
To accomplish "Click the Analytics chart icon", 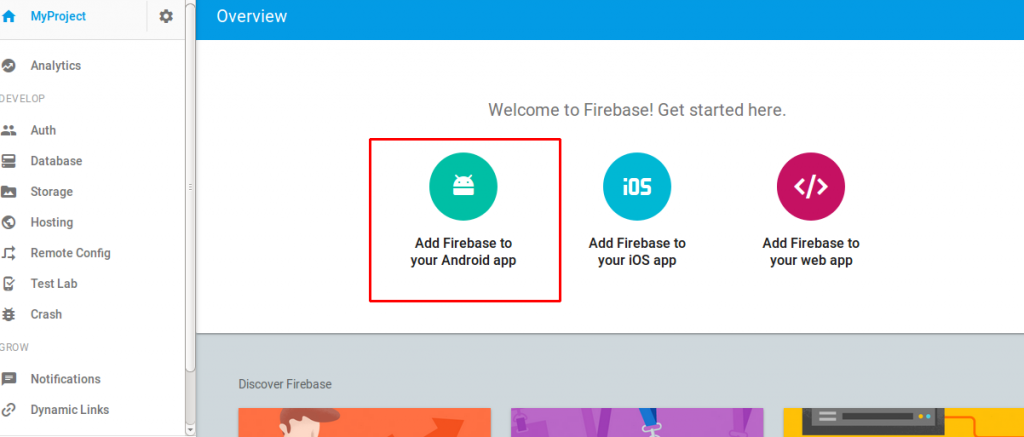I will (8, 65).
